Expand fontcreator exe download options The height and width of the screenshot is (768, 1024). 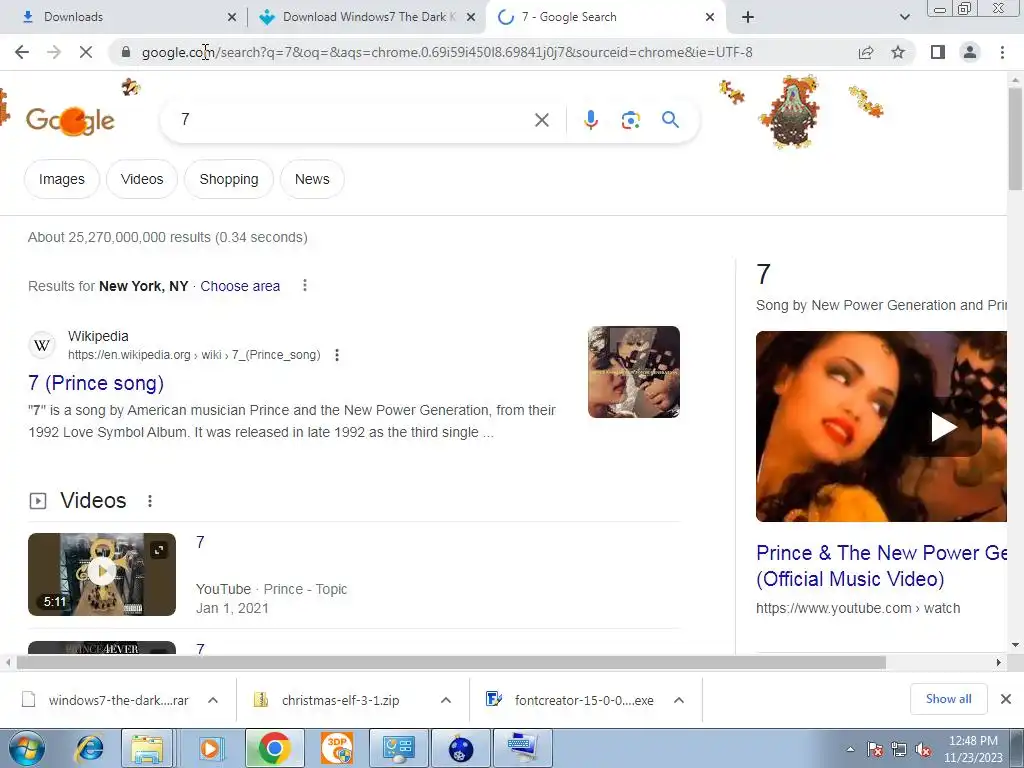point(679,700)
